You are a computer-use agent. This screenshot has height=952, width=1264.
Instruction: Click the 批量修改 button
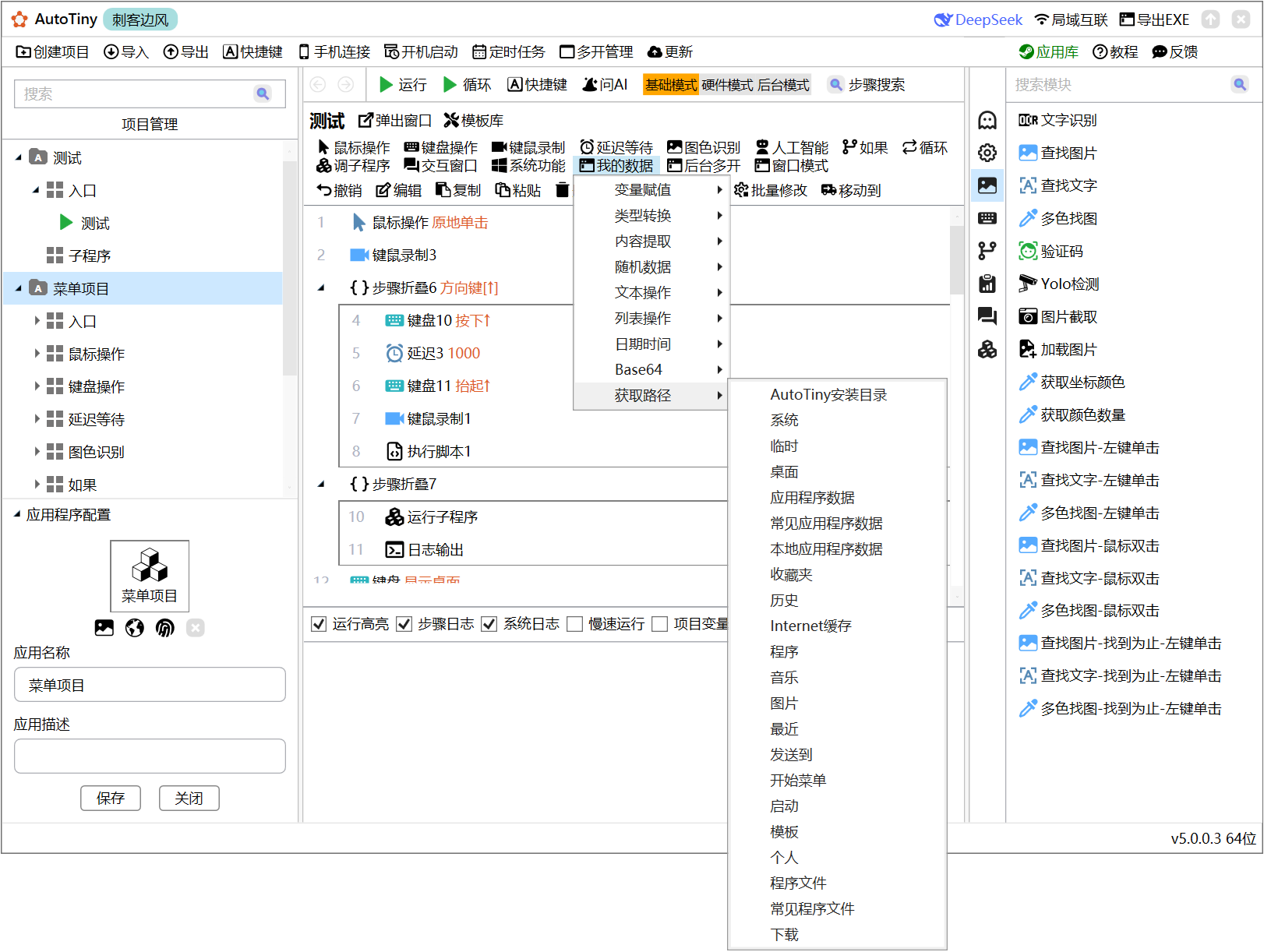[x=771, y=190]
